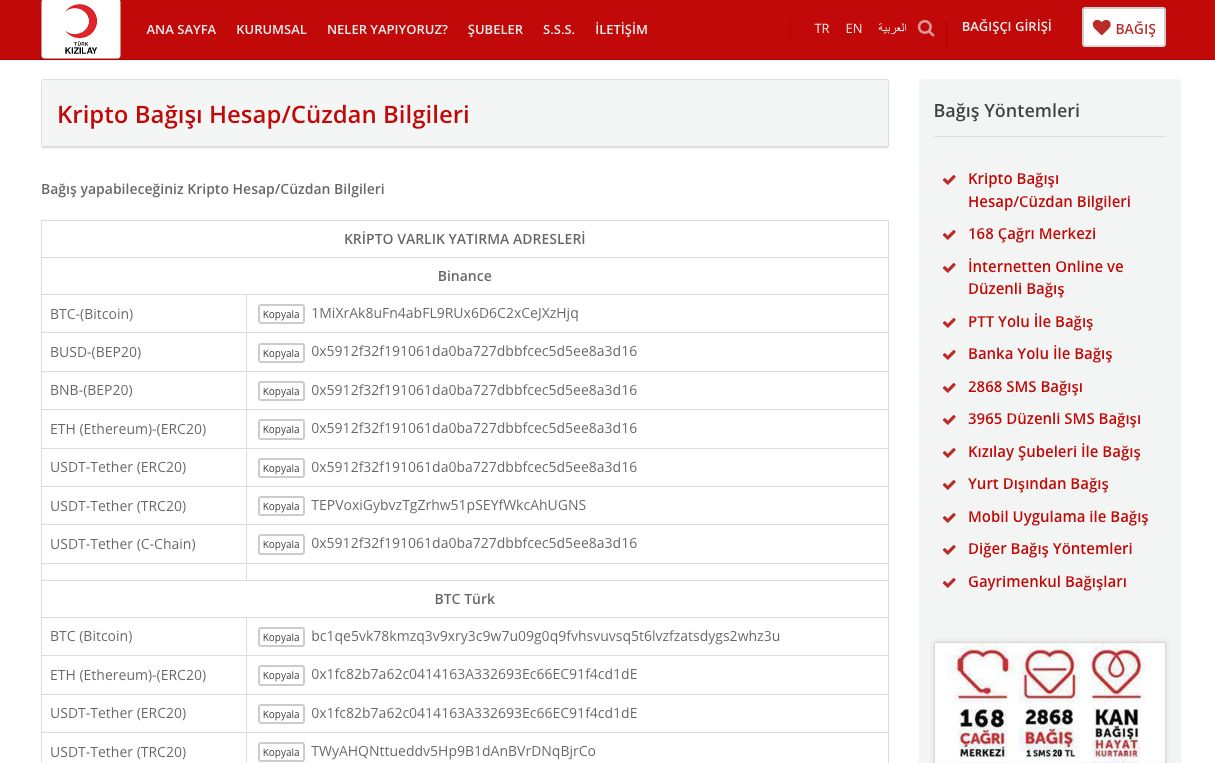Open 168 Çağrı Merkezi link
The height and width of the screenshot is (763, 1215).
click(x=1032, y=233)
